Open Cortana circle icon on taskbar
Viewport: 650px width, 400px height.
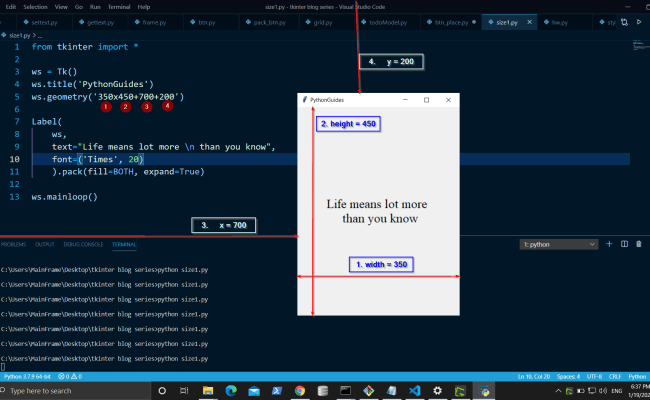coord(162,390)
